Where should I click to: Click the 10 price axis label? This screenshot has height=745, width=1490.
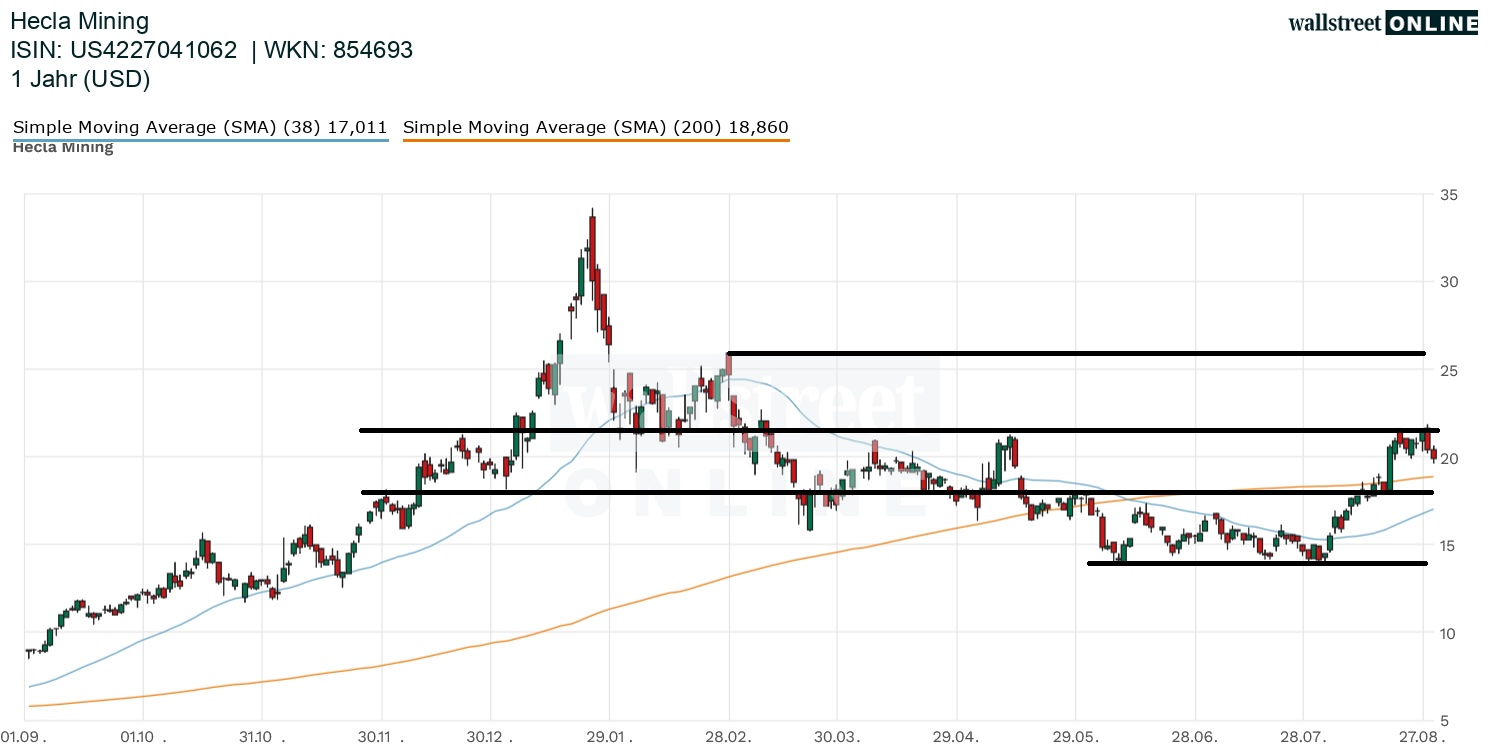point(1447,633)
